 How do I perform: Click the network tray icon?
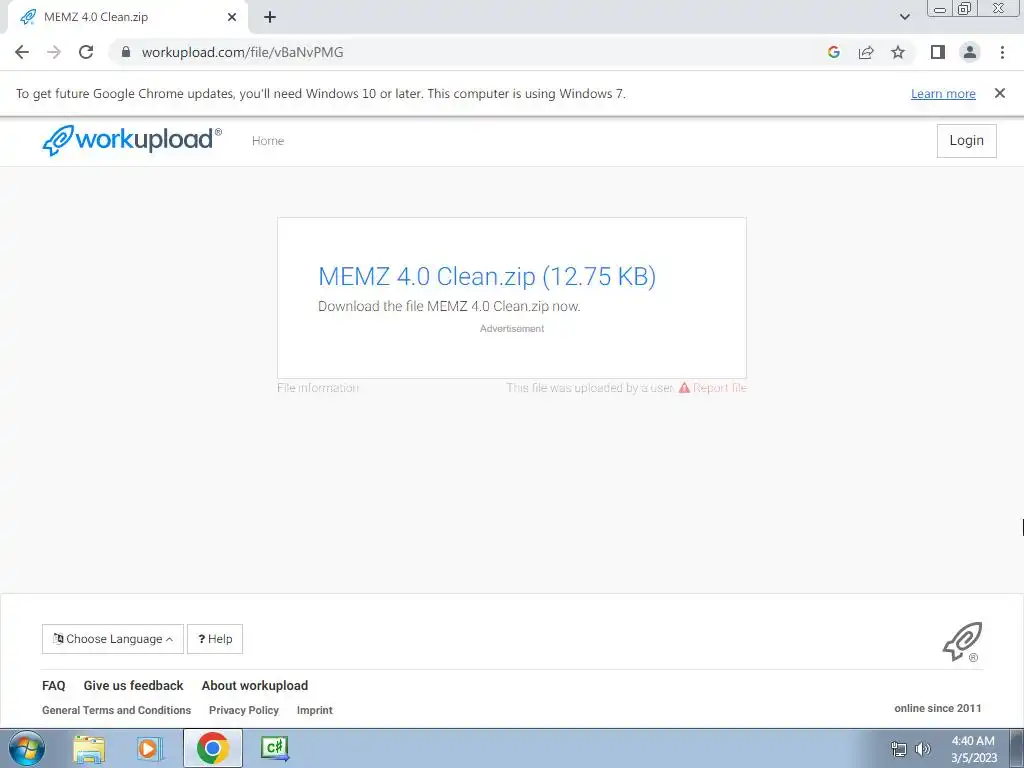coord(899,749)
